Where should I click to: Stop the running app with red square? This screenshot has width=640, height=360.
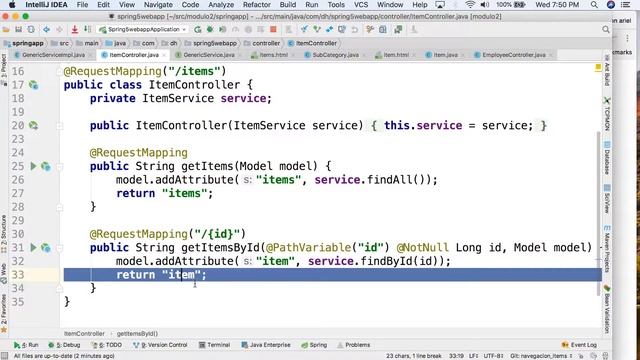(x=273, y=29)
